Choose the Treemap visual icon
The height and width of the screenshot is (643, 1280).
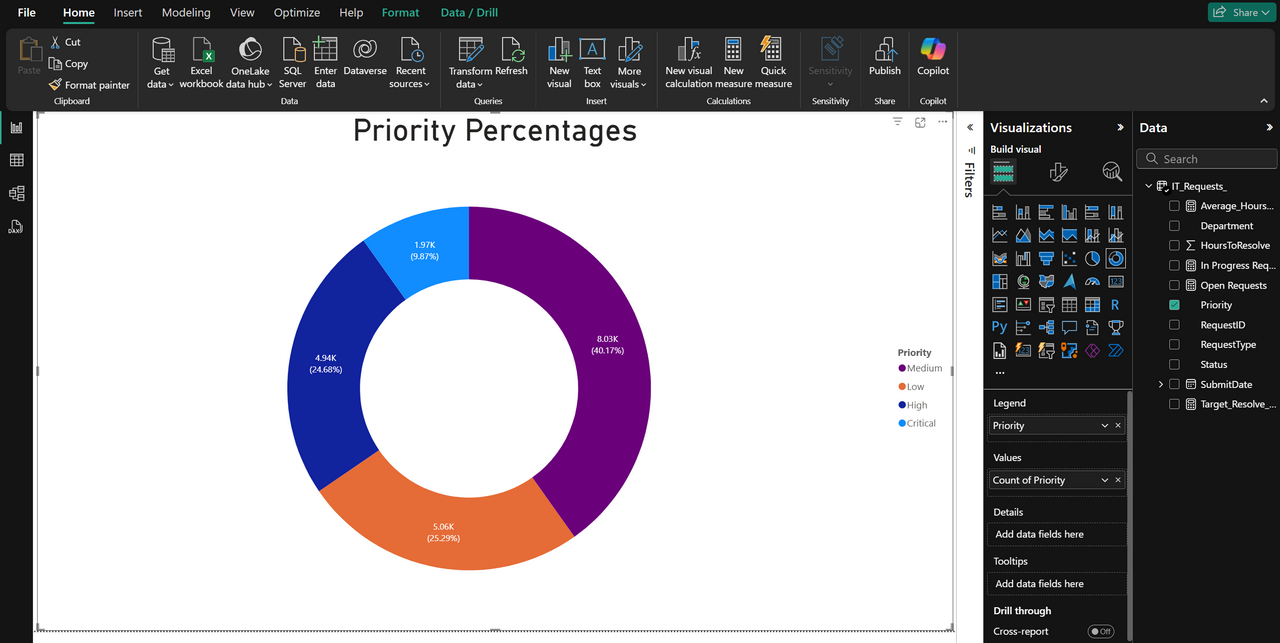[999, 281]
